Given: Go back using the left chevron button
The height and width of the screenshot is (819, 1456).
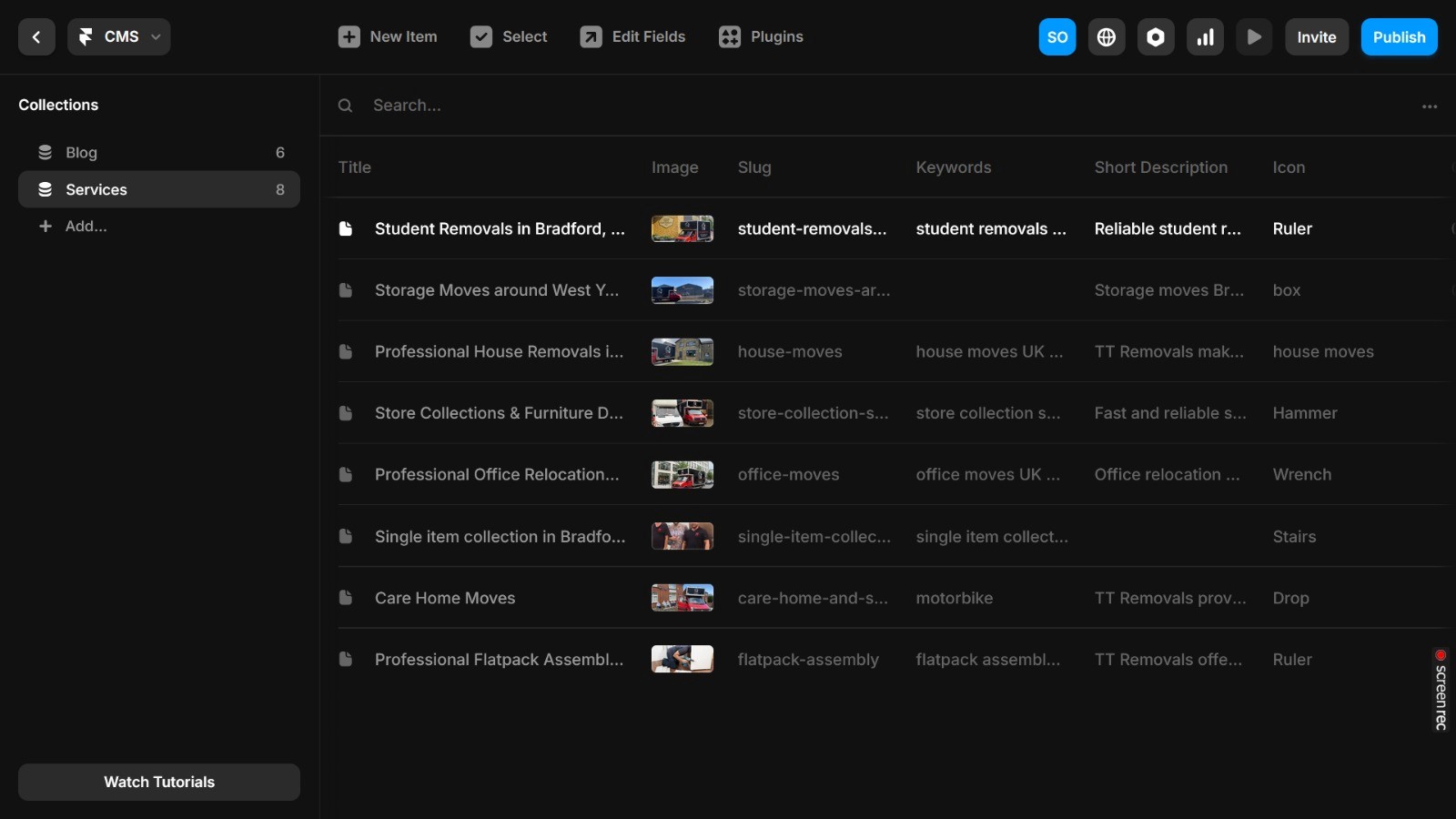Looking at the screenshot, I should (x=36, y=37).
